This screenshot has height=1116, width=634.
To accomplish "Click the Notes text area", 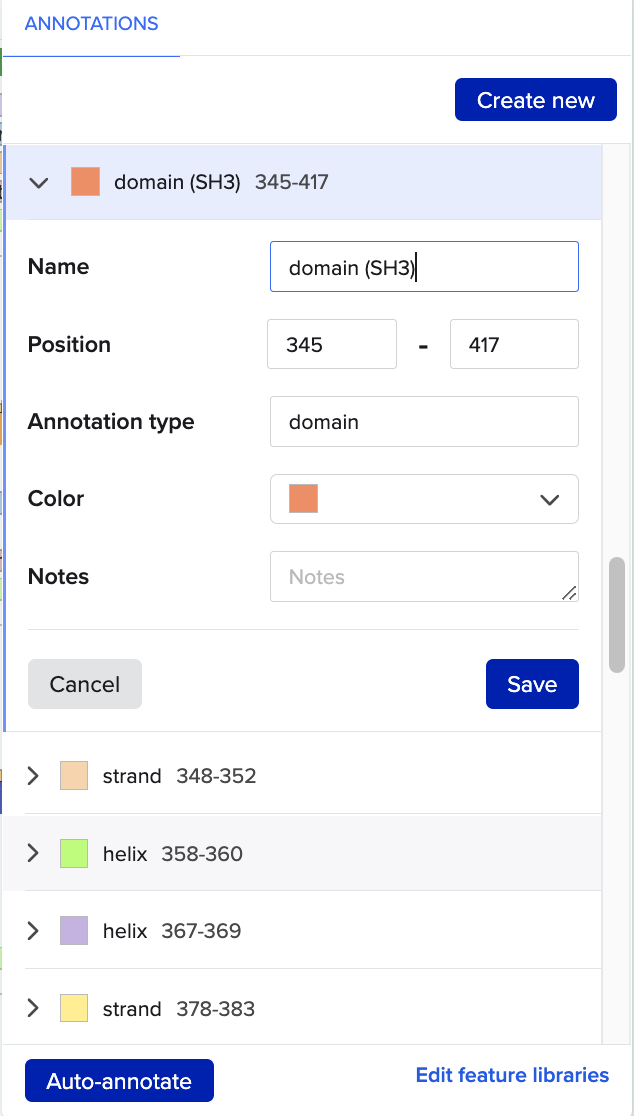I will (x=424, y=577).
